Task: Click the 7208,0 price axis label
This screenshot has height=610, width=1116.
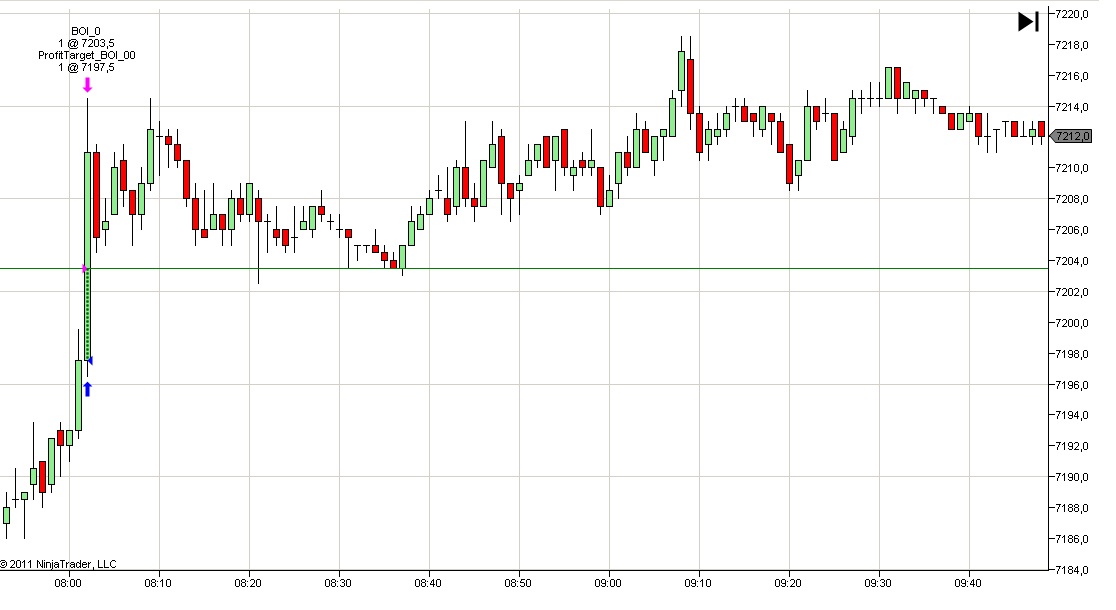Action: pyautogui.click(x=1072, y=199)
